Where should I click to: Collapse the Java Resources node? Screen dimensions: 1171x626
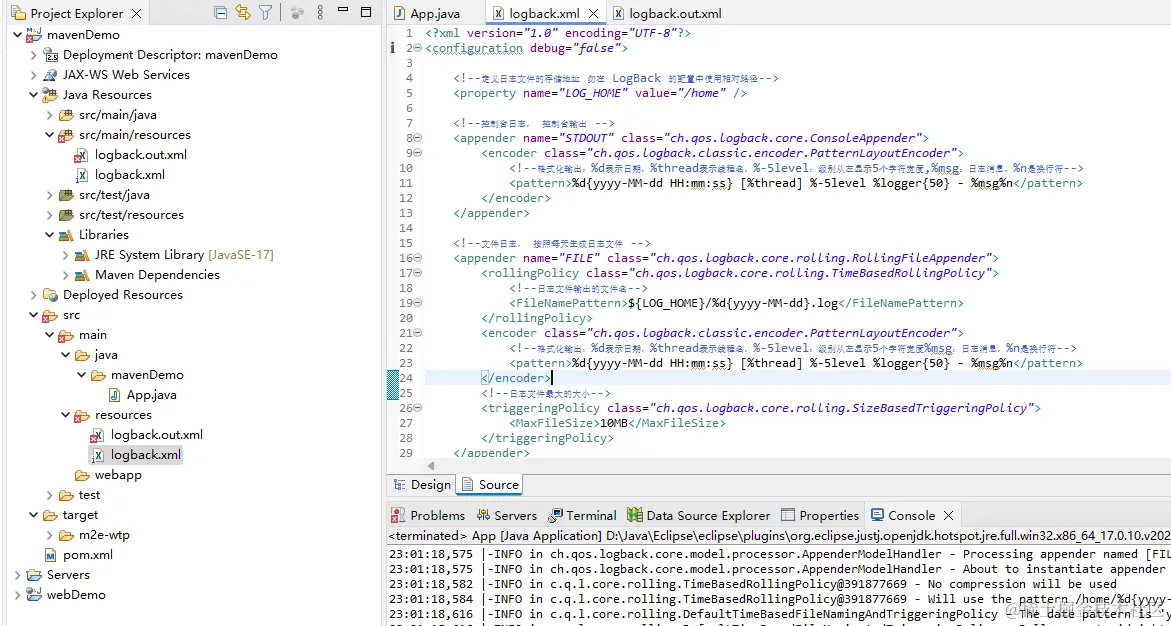pos(34,95)
